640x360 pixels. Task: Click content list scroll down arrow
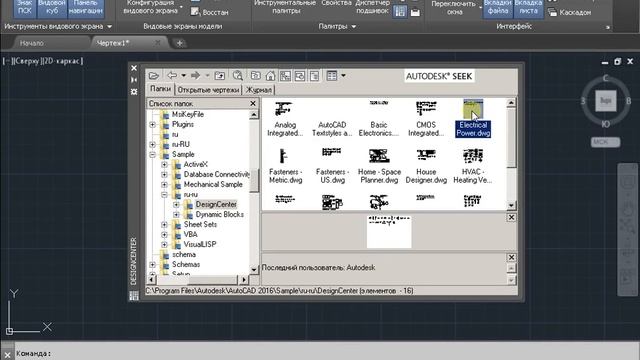pos(511,205)
